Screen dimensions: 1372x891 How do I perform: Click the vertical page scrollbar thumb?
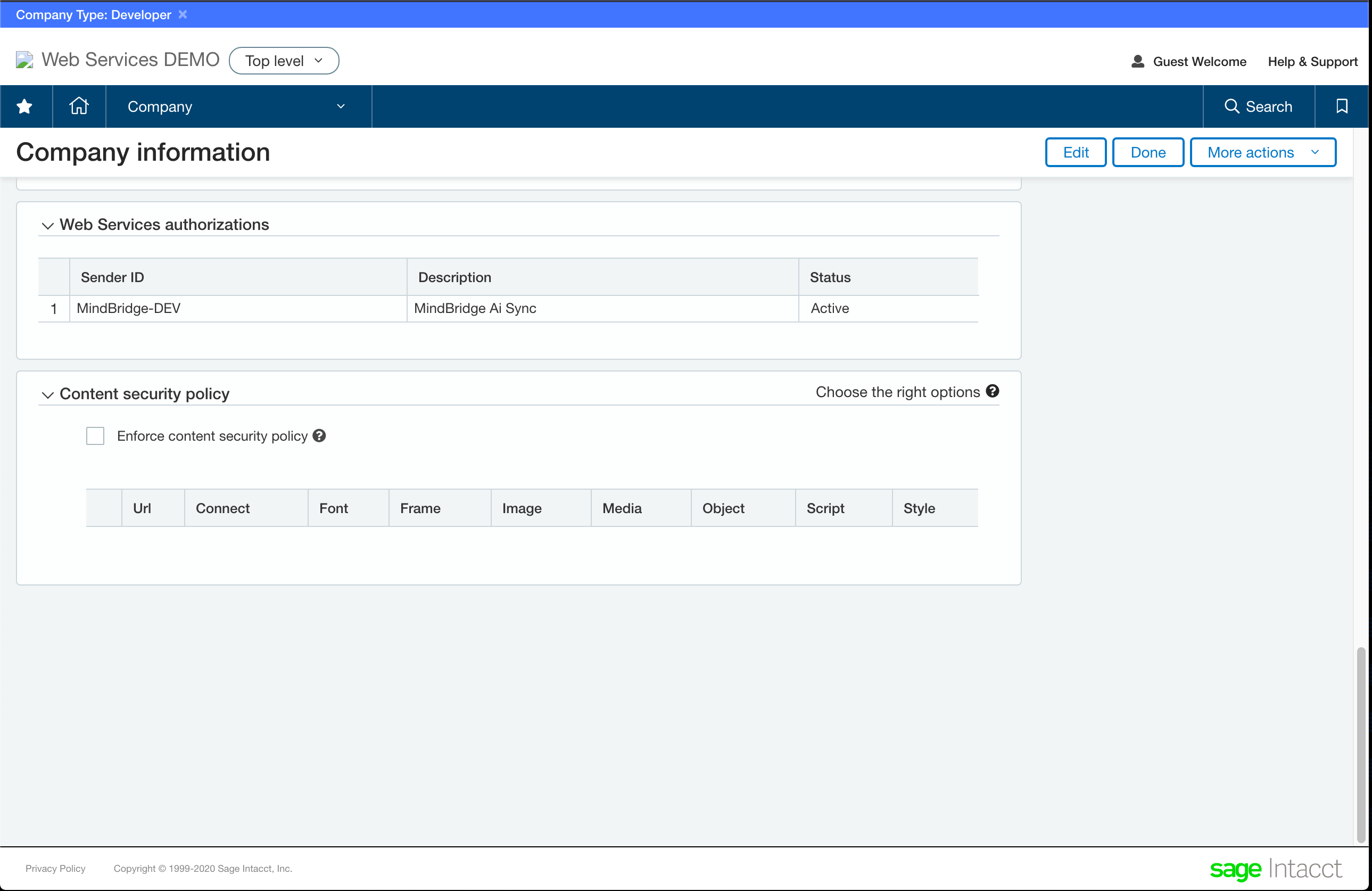click(1361, 745)
